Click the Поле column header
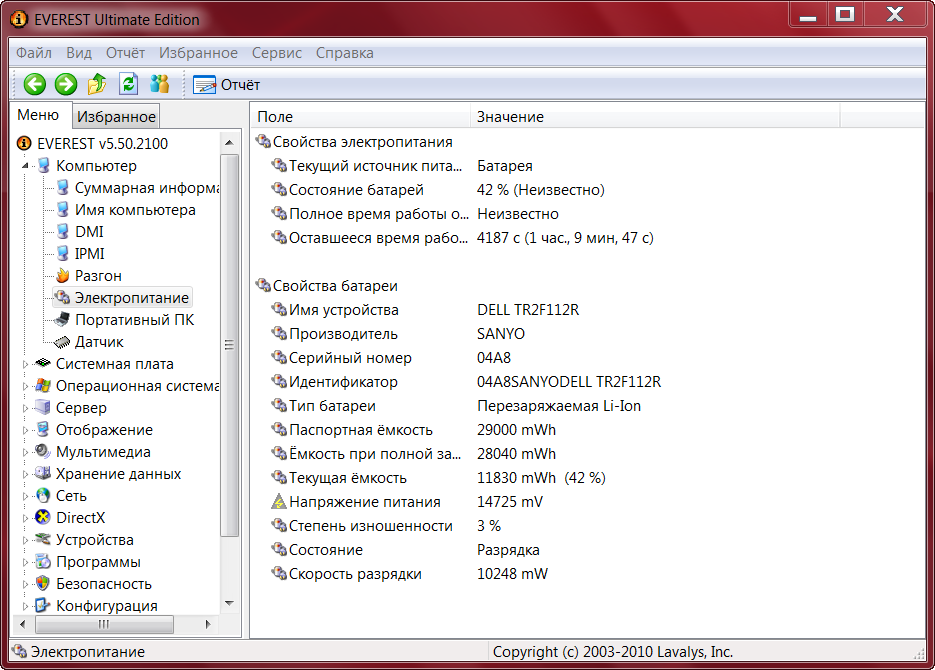This screenshot has width=935, height=670. click(x=275, y=117)
